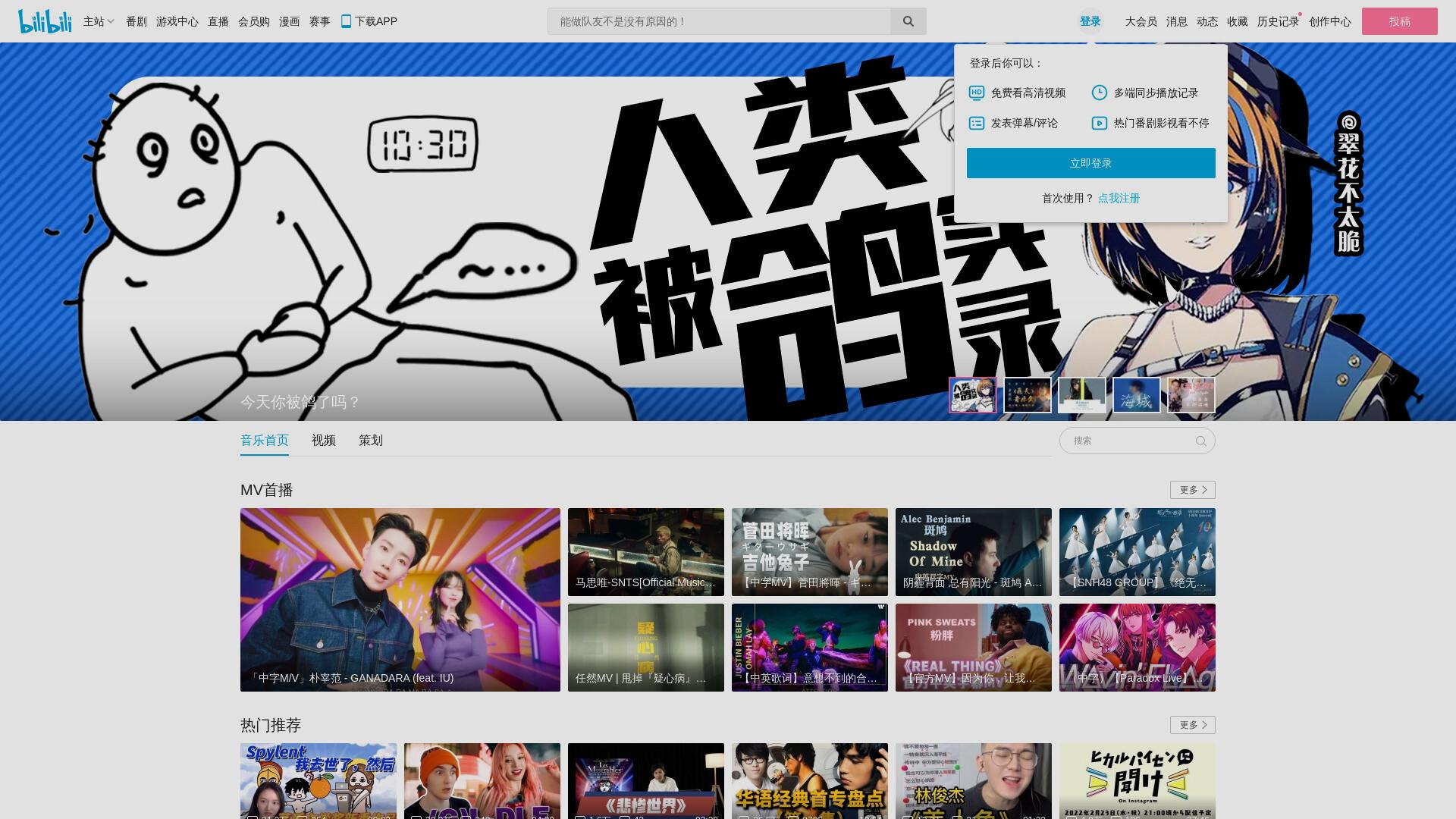The height and width of the screenshot is (819, 1456).
Task: Click the 登录 avatar button
Action: point(1090,21)
